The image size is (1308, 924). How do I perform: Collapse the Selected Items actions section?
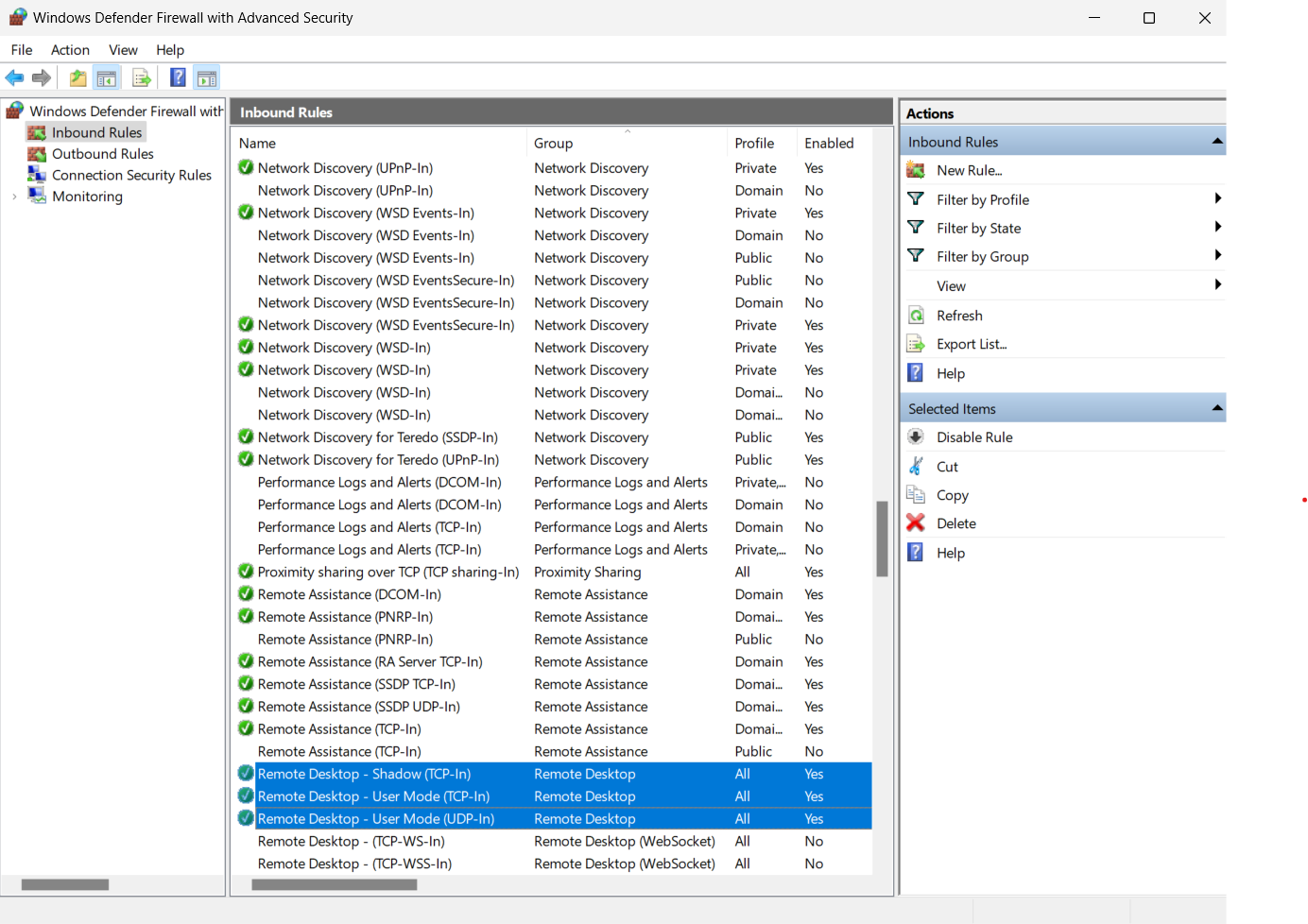coord(1217,408)
